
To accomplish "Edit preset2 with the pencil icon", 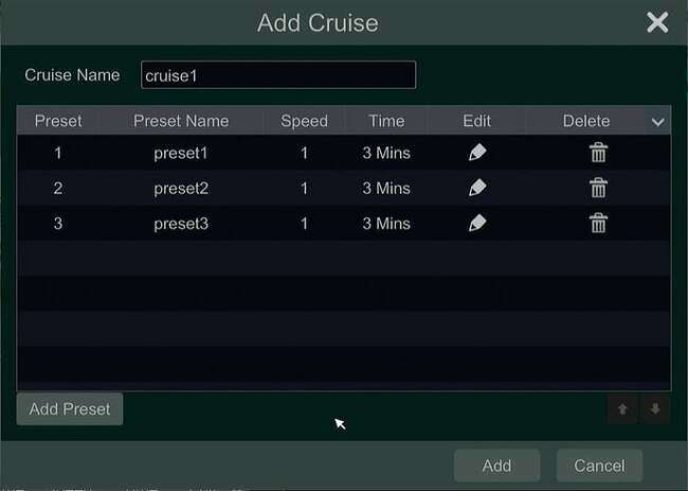I will (477, 188).
